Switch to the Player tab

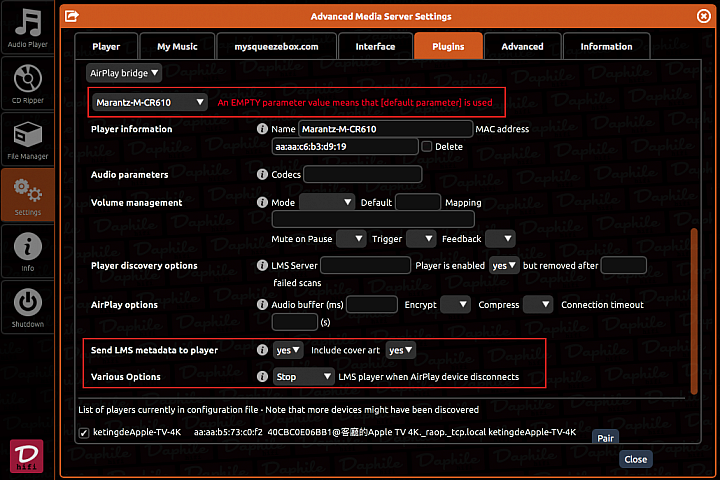tap(106, 46)
